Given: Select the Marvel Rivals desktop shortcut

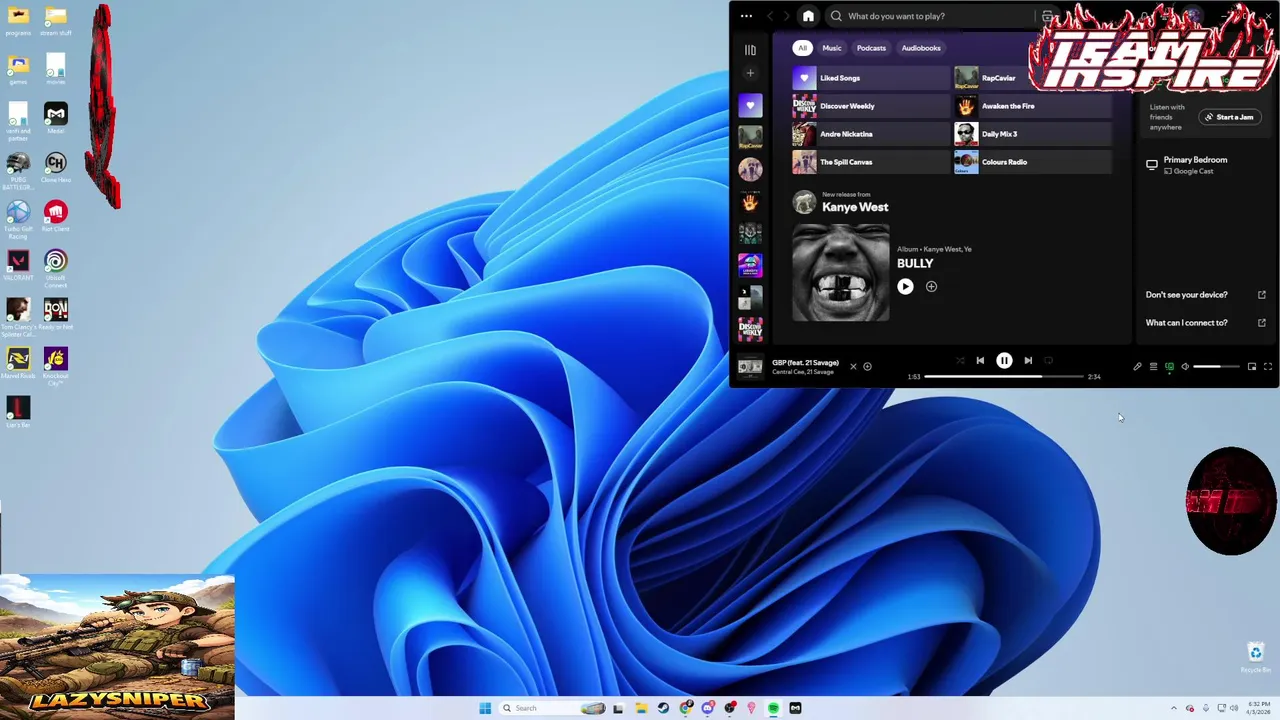Looking at the screenshot, I should pyautogui.click(x=18, y=362).
